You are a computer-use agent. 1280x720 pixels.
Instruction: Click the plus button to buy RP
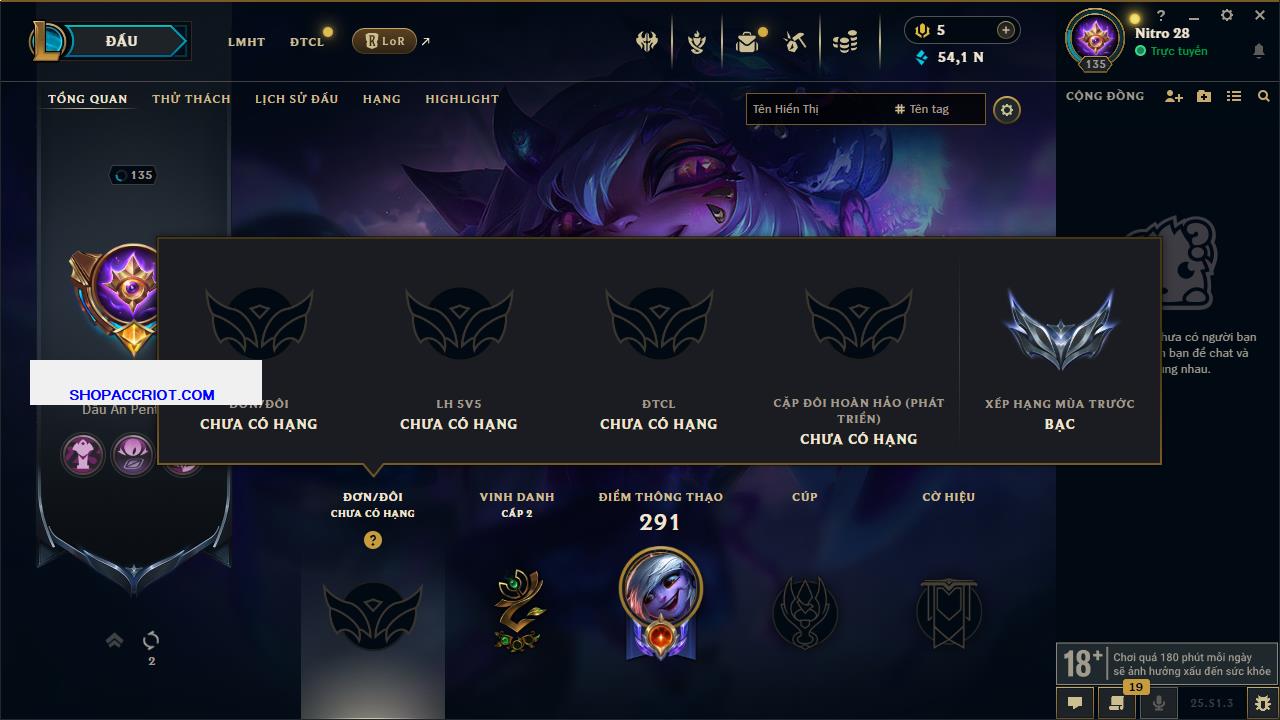click(1005, 30)
